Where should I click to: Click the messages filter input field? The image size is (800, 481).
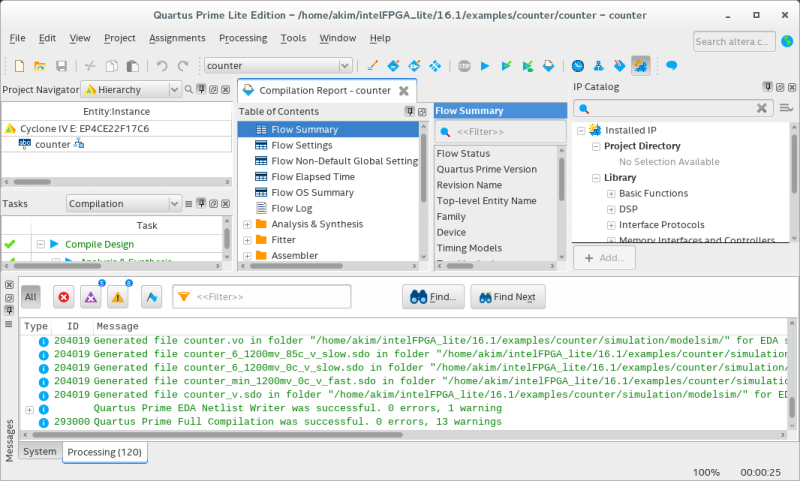pyautogui.click(x=262, y=297)
